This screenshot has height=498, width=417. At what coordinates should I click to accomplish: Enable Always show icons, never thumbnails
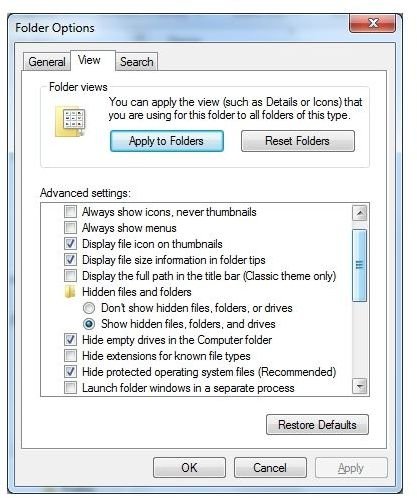[x=70, y=212]
